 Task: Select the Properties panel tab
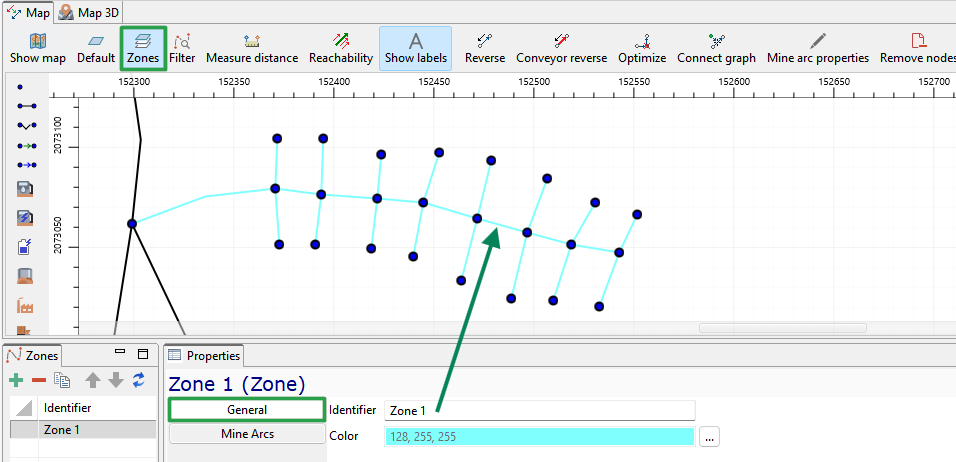(x=204, y=355)
